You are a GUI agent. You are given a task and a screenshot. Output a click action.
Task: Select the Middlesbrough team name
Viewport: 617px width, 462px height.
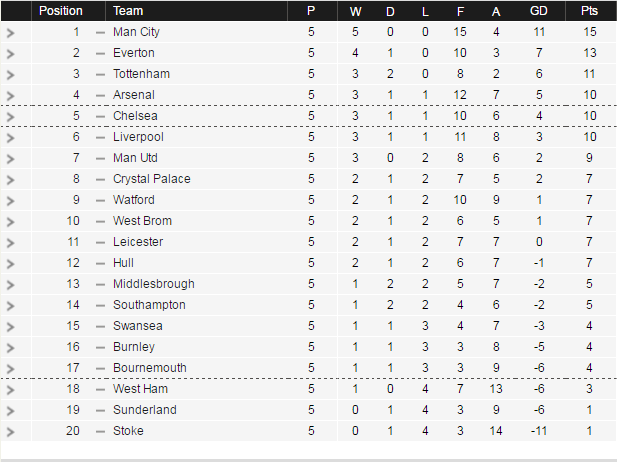point(153,284)
